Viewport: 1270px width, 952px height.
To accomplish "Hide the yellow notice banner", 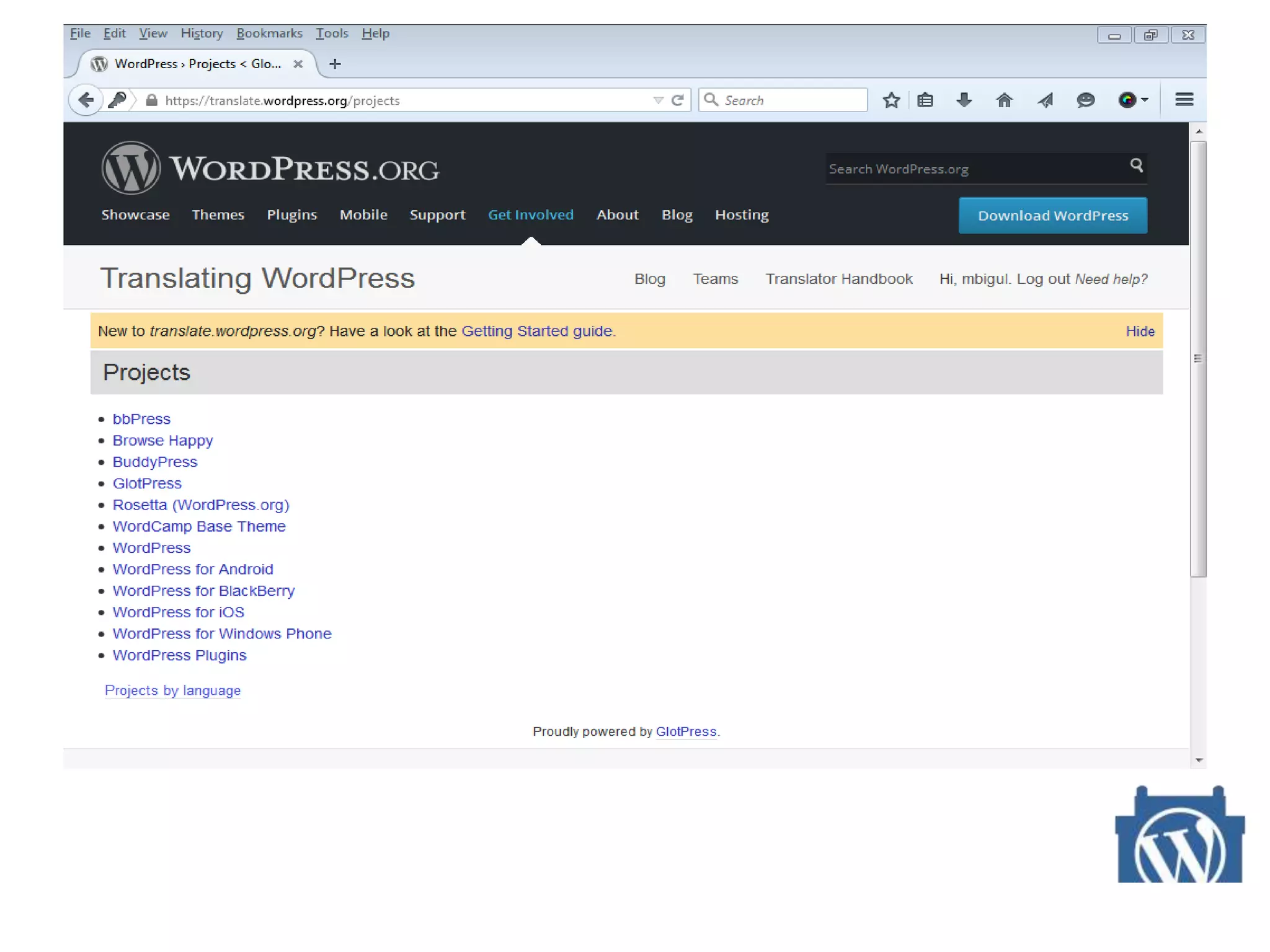I will [1140, 332].
